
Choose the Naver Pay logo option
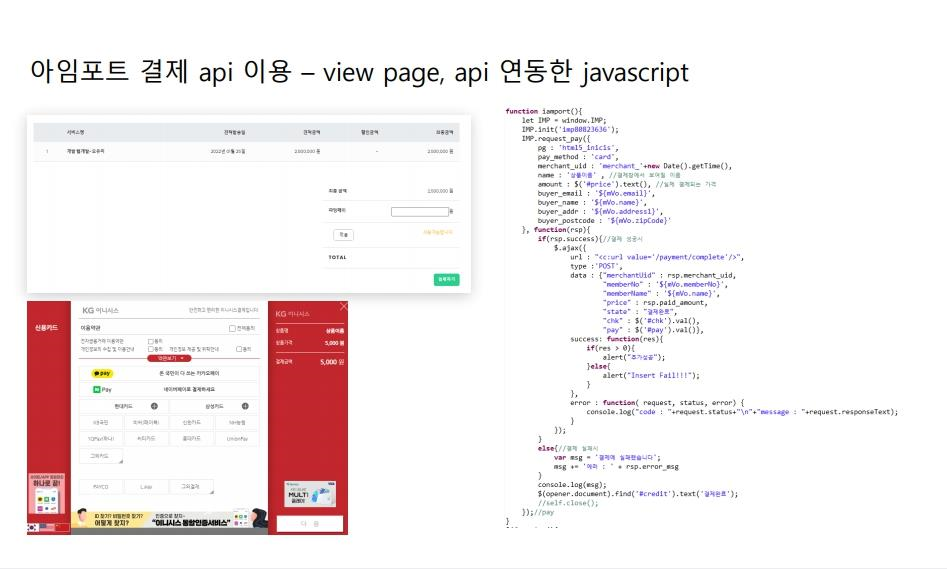coord(102,389)
